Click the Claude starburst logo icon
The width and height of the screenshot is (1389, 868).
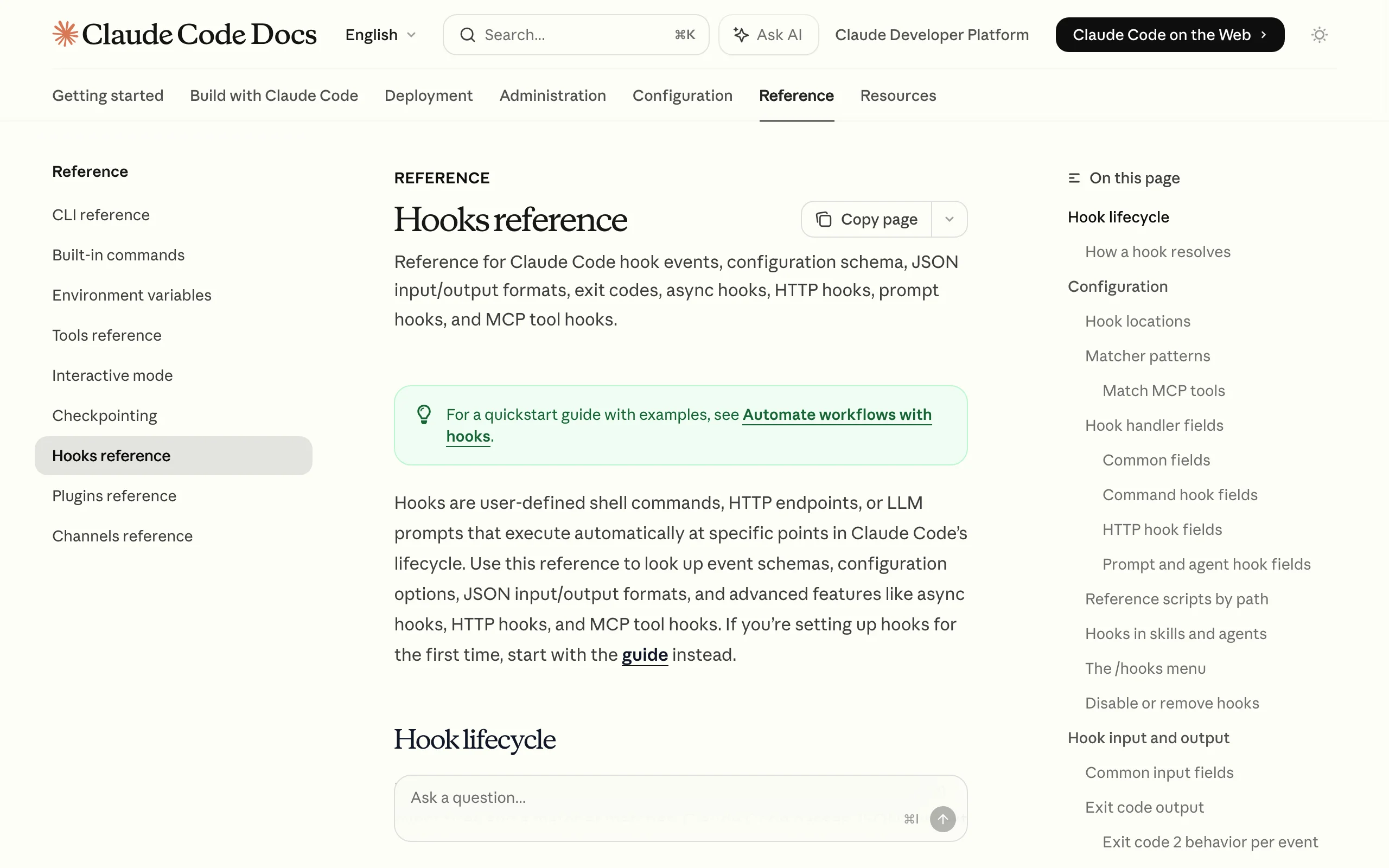pos(66,34)
